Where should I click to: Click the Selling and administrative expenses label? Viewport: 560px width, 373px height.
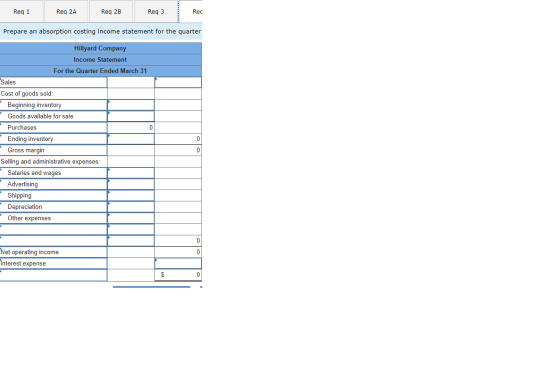[50, 161]
